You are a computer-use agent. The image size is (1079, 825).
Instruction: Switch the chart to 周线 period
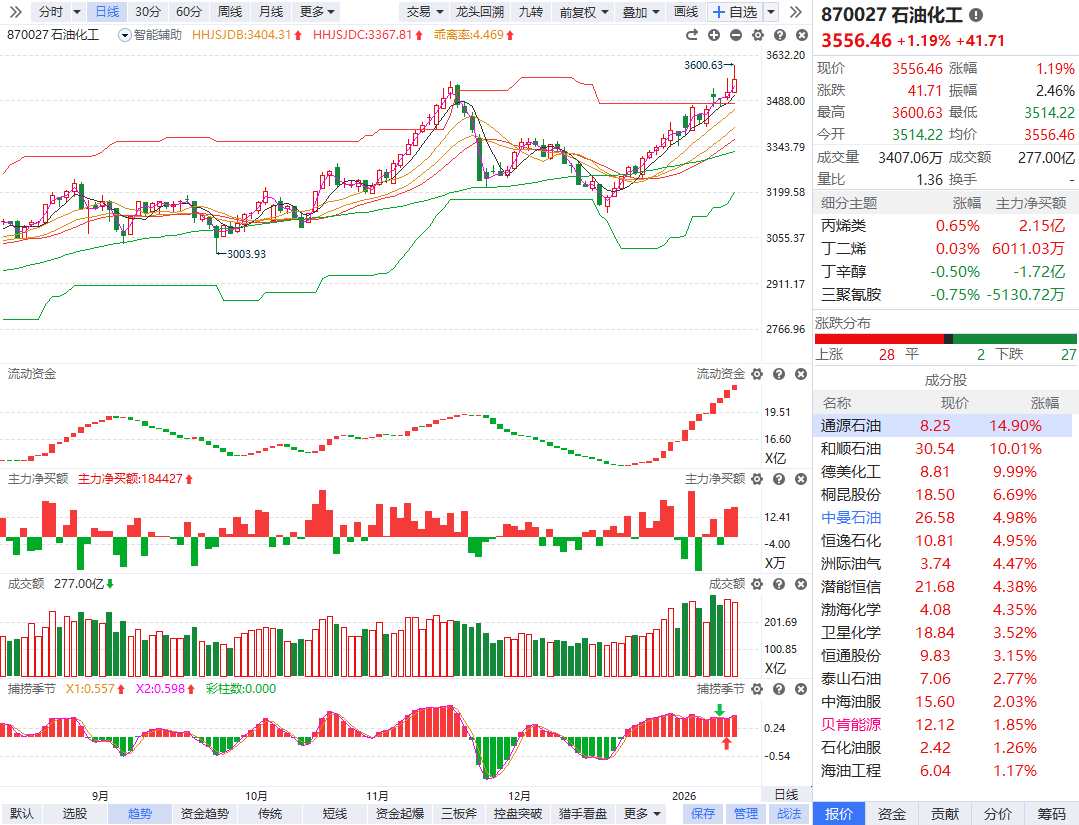pos(229,12)
